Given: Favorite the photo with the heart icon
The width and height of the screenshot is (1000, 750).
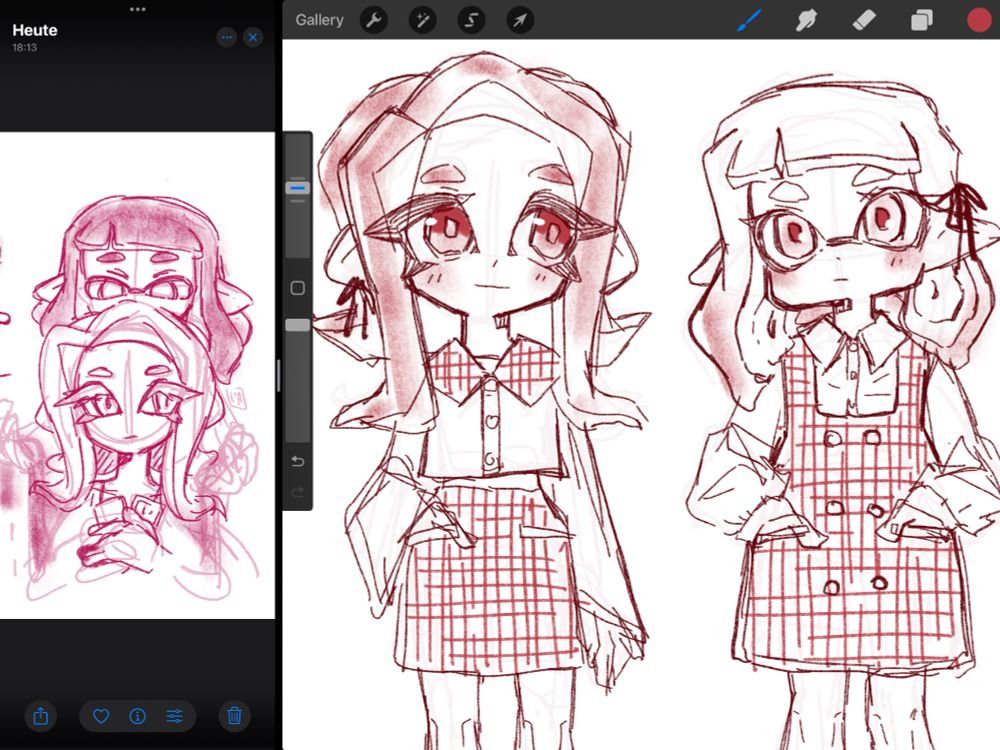Looking at the screenshot, I should coord(100,716).
